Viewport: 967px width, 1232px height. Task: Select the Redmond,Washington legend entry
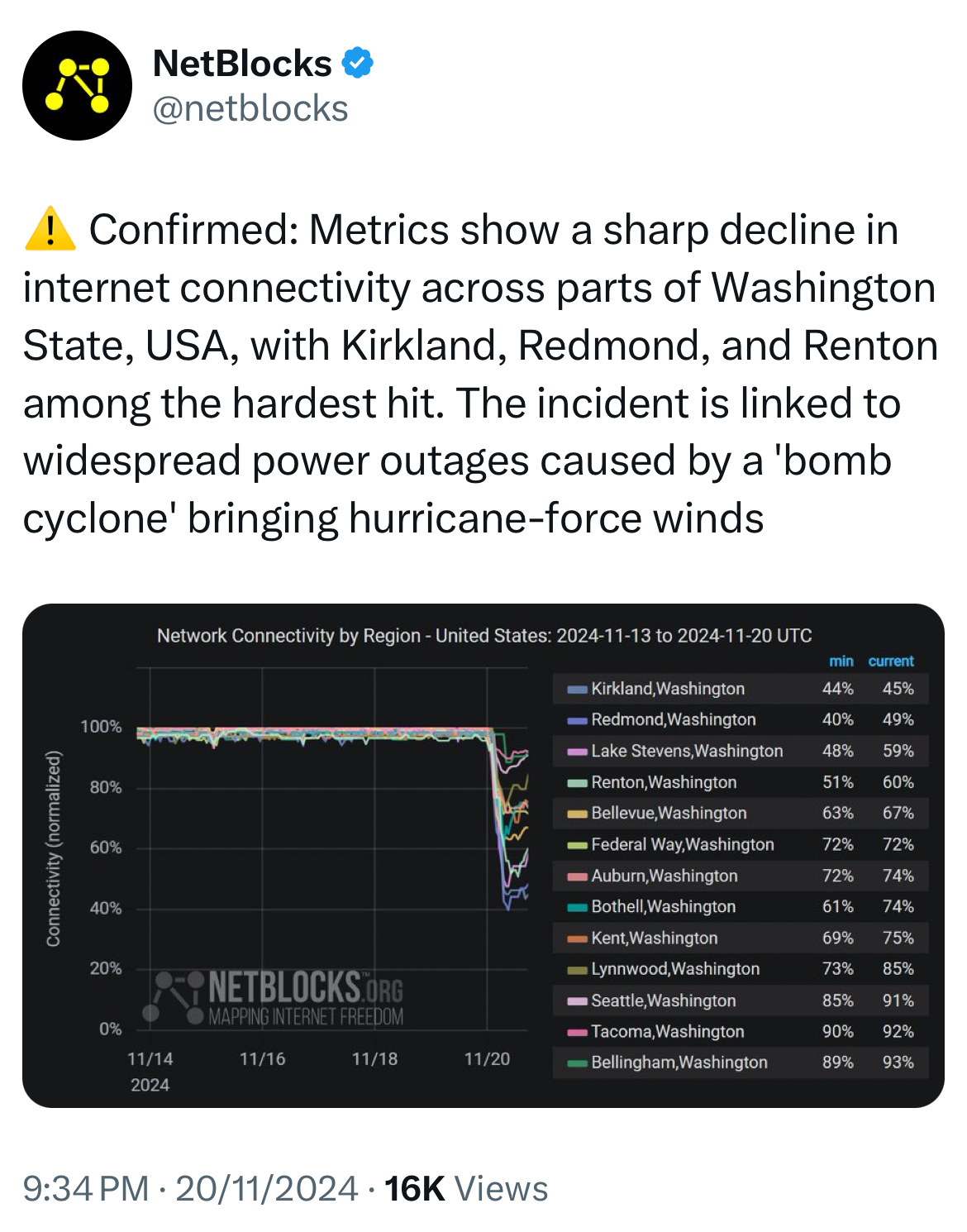click(741, 719)
